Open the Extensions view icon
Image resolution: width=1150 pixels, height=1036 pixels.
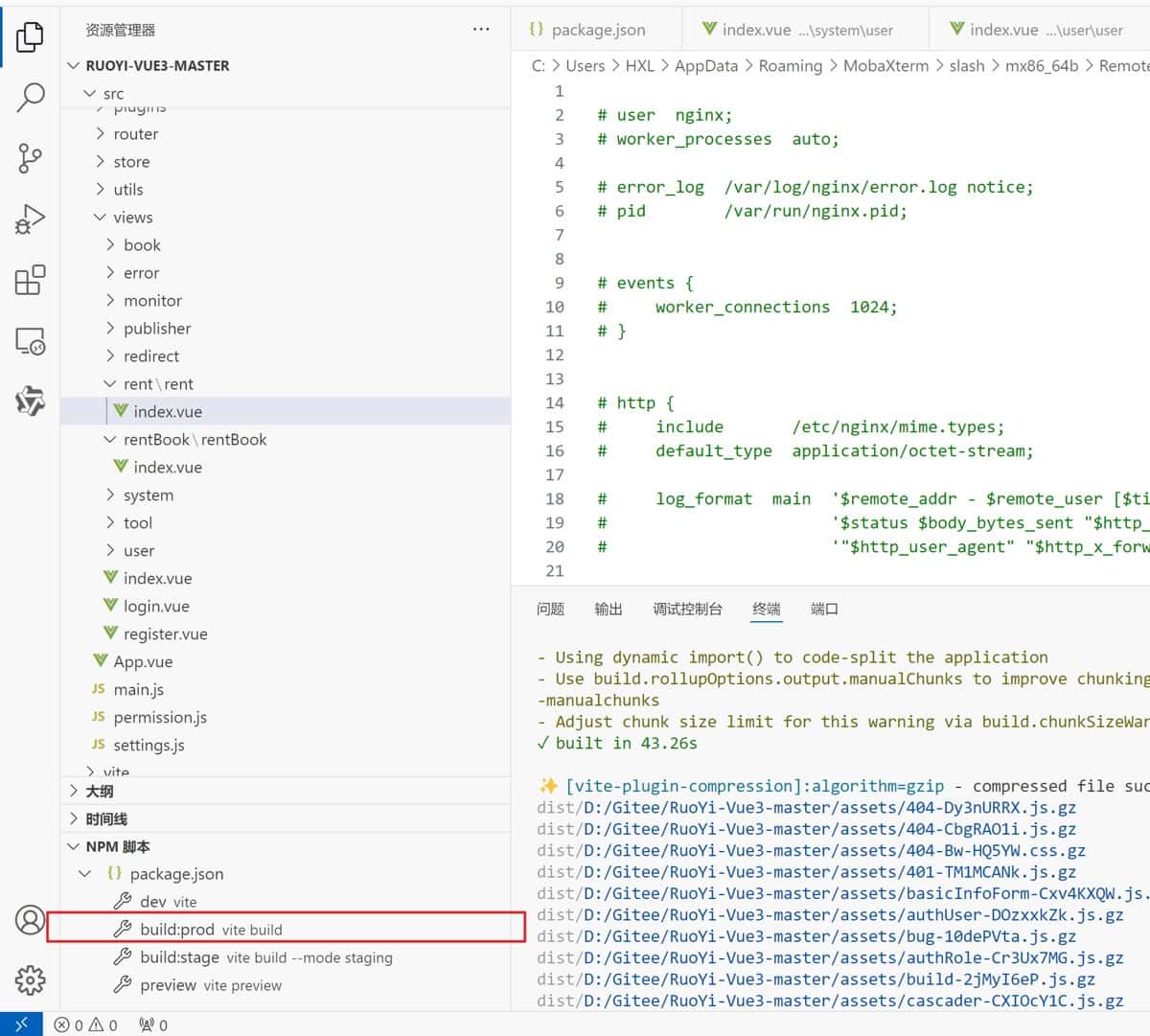pos(30,280)
